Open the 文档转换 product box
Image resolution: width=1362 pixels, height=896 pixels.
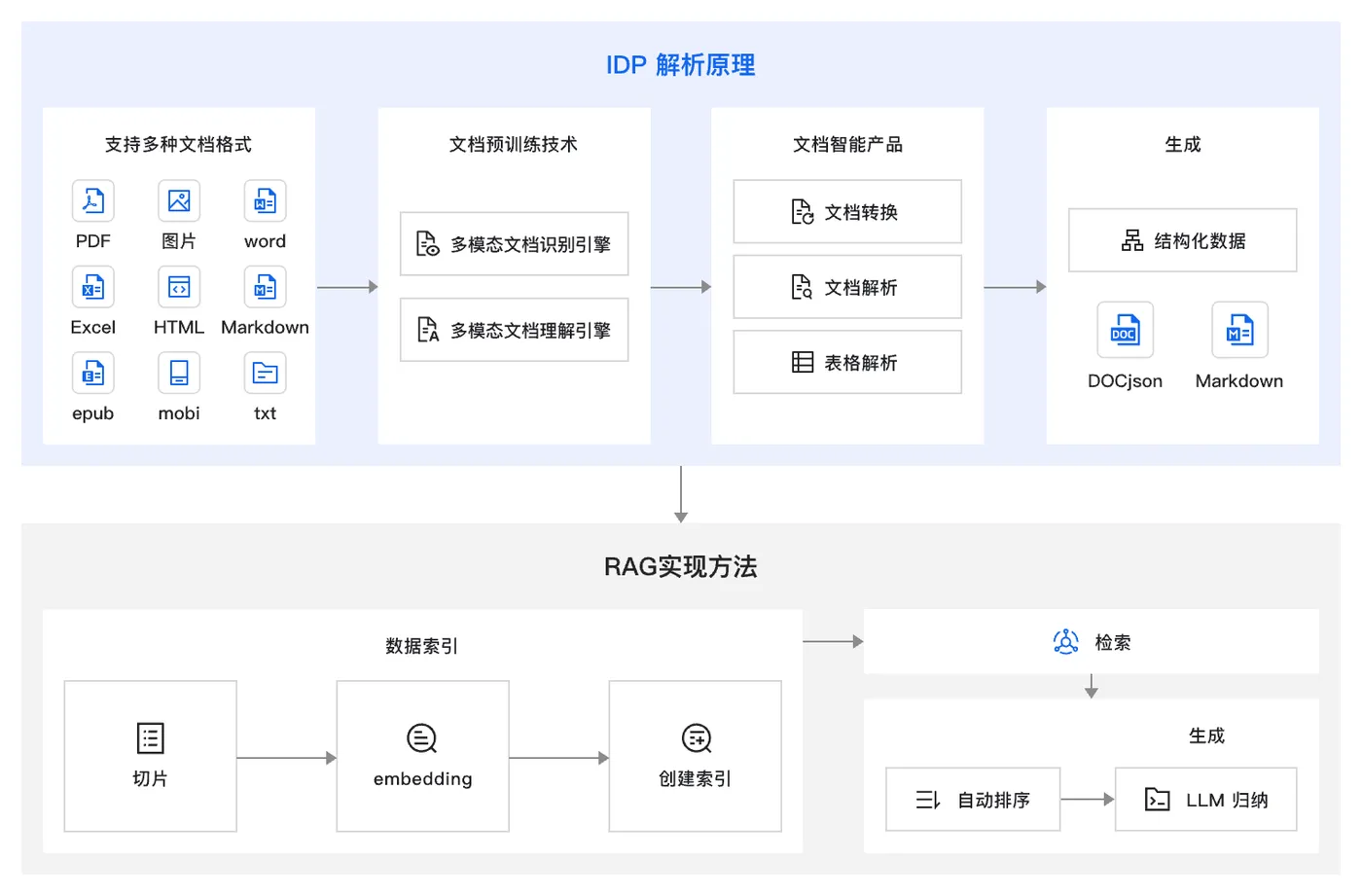click(x=847, y=211)
